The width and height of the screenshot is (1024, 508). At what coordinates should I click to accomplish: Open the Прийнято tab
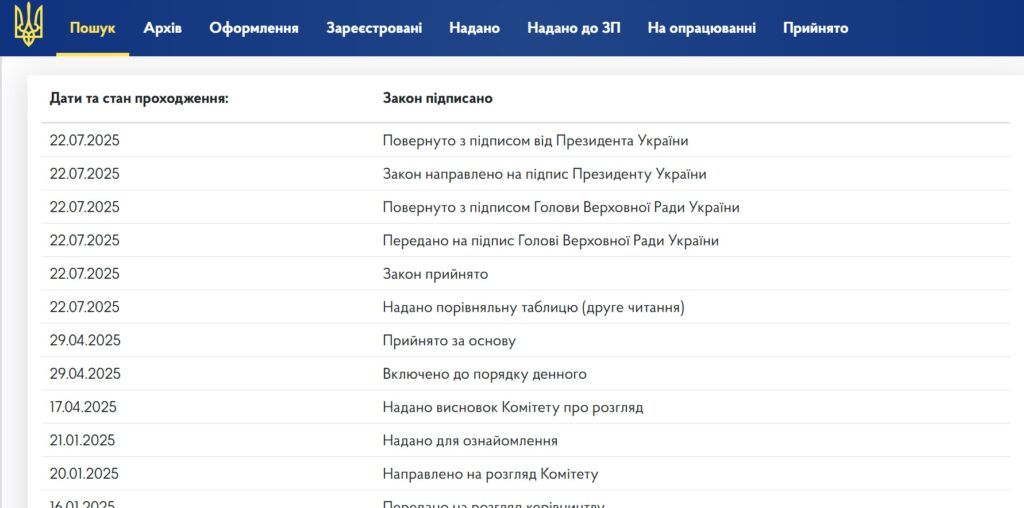(816, 28)
